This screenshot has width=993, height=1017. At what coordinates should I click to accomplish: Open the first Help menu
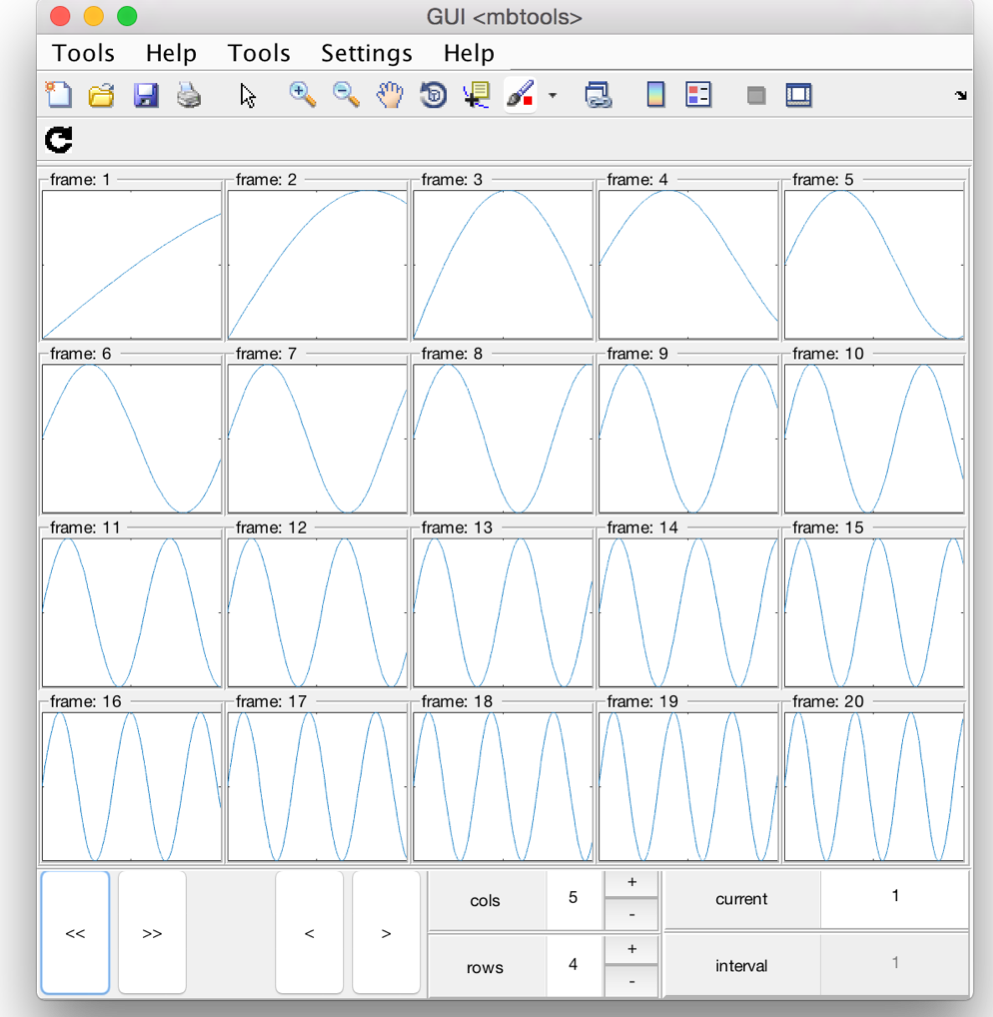pyautogui.click(x=171, y=53)
